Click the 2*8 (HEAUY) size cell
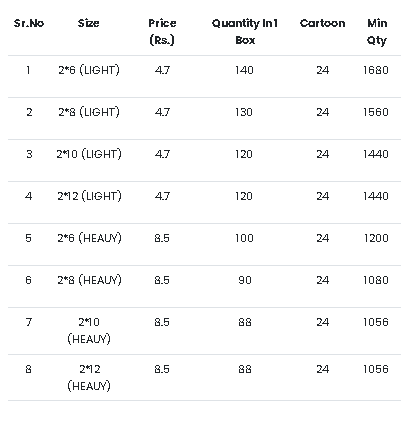 pos(89,280)
